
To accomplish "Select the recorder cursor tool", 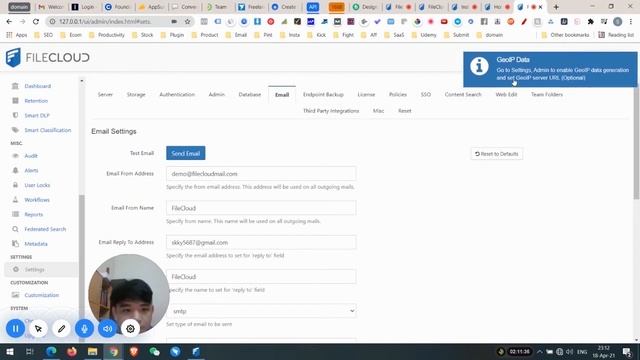I will coord(38,329).
